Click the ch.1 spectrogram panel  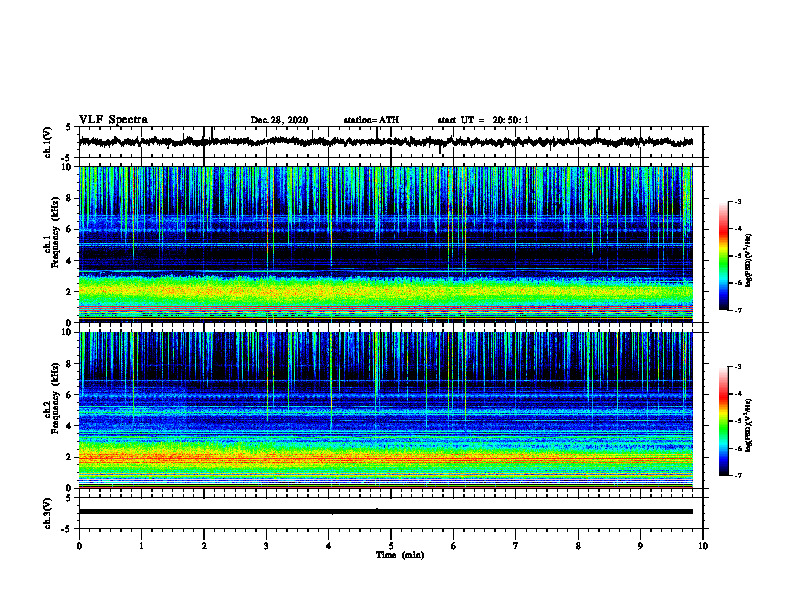click(x=386, y=244)
